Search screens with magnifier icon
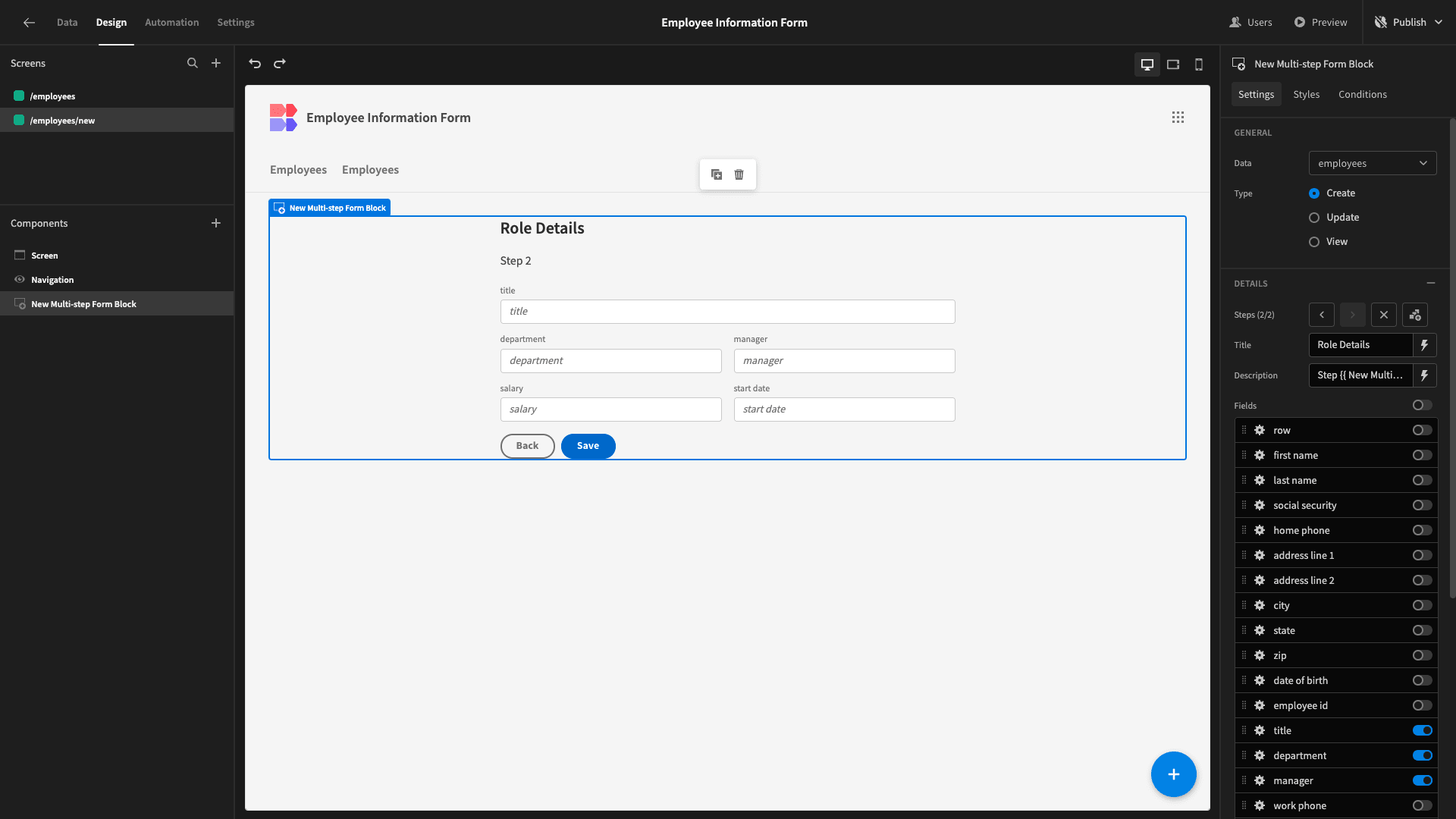Viewport: 1456px width, 819px height. click(193, 63)
